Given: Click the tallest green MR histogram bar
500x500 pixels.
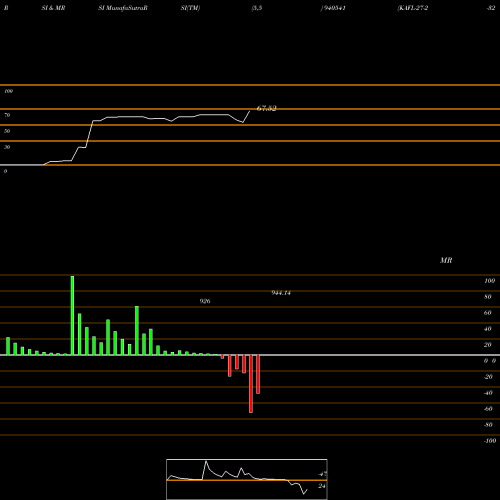Looking at the screenshot, I should [72, 315].
